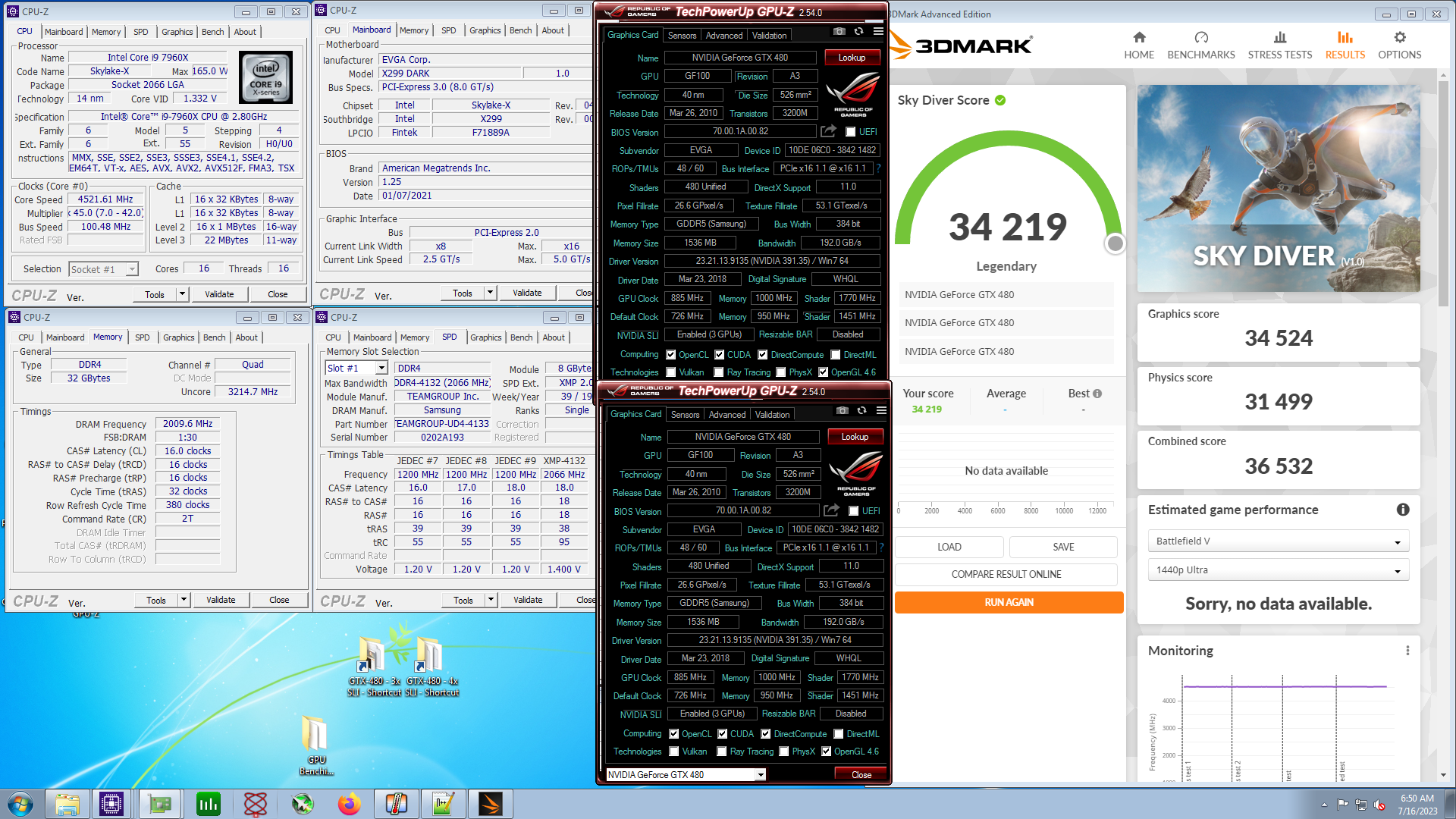Click BIOS share icon in bottom GPU-Z
Screen dimensions: 1456x819
pyautogui.click(x=832, y=510)
